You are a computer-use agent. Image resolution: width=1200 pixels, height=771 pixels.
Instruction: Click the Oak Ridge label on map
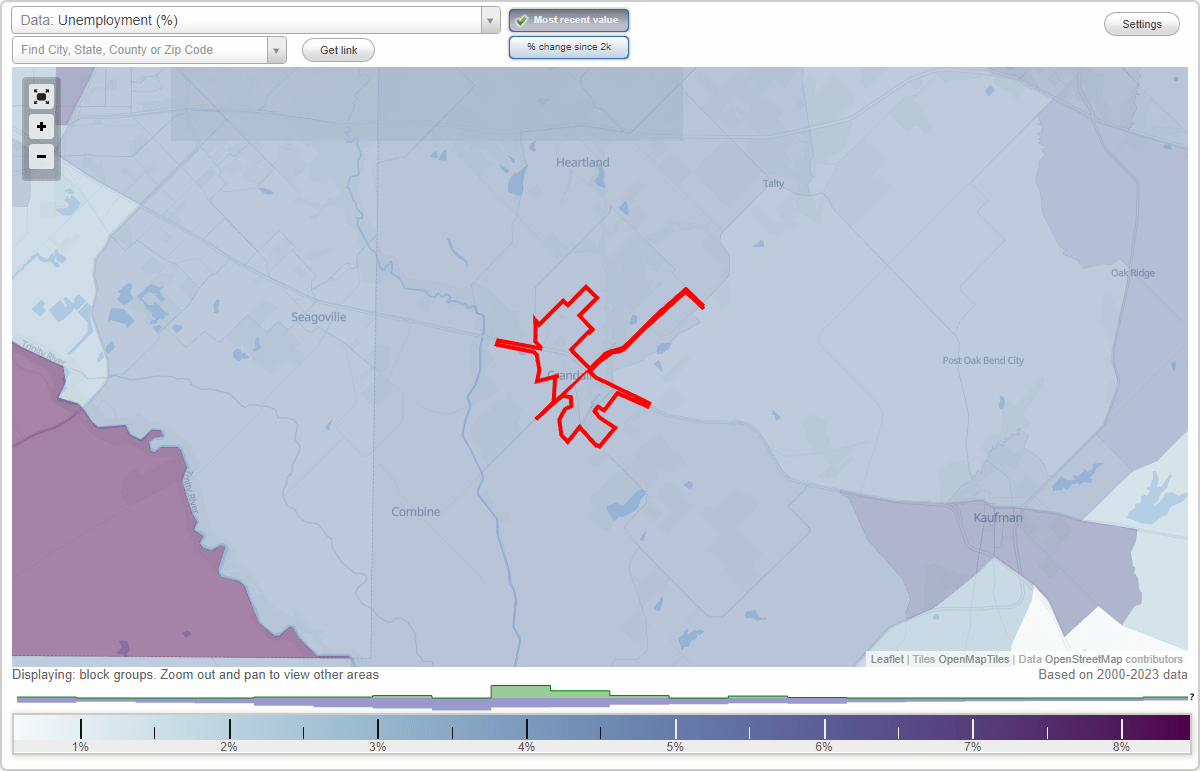coord(1133,273)
